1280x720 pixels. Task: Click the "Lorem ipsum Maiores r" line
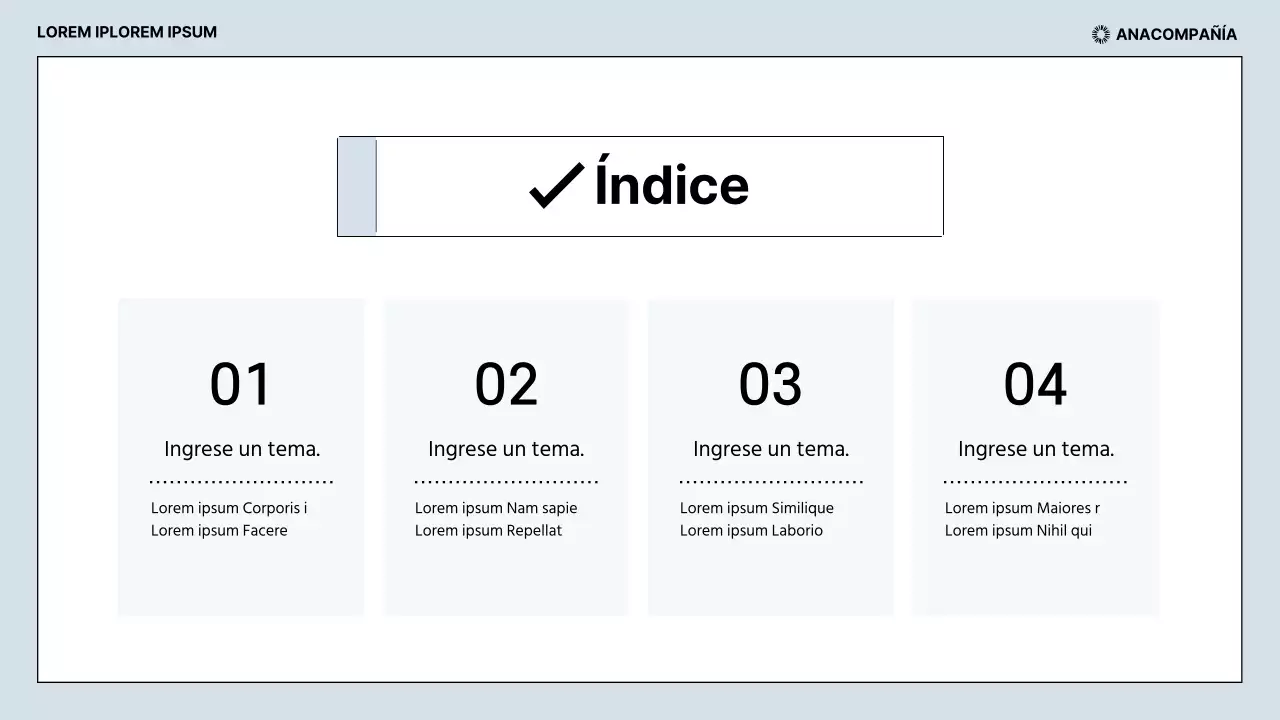pos(1022,508)
